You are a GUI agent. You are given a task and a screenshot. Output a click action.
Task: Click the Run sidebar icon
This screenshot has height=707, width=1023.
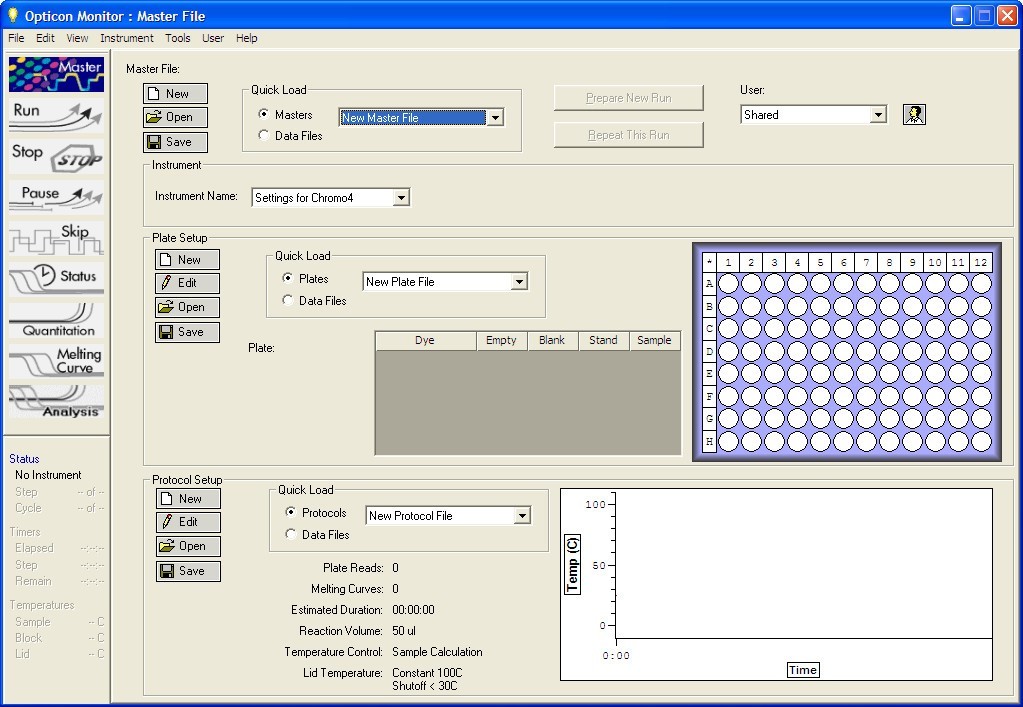56,115
